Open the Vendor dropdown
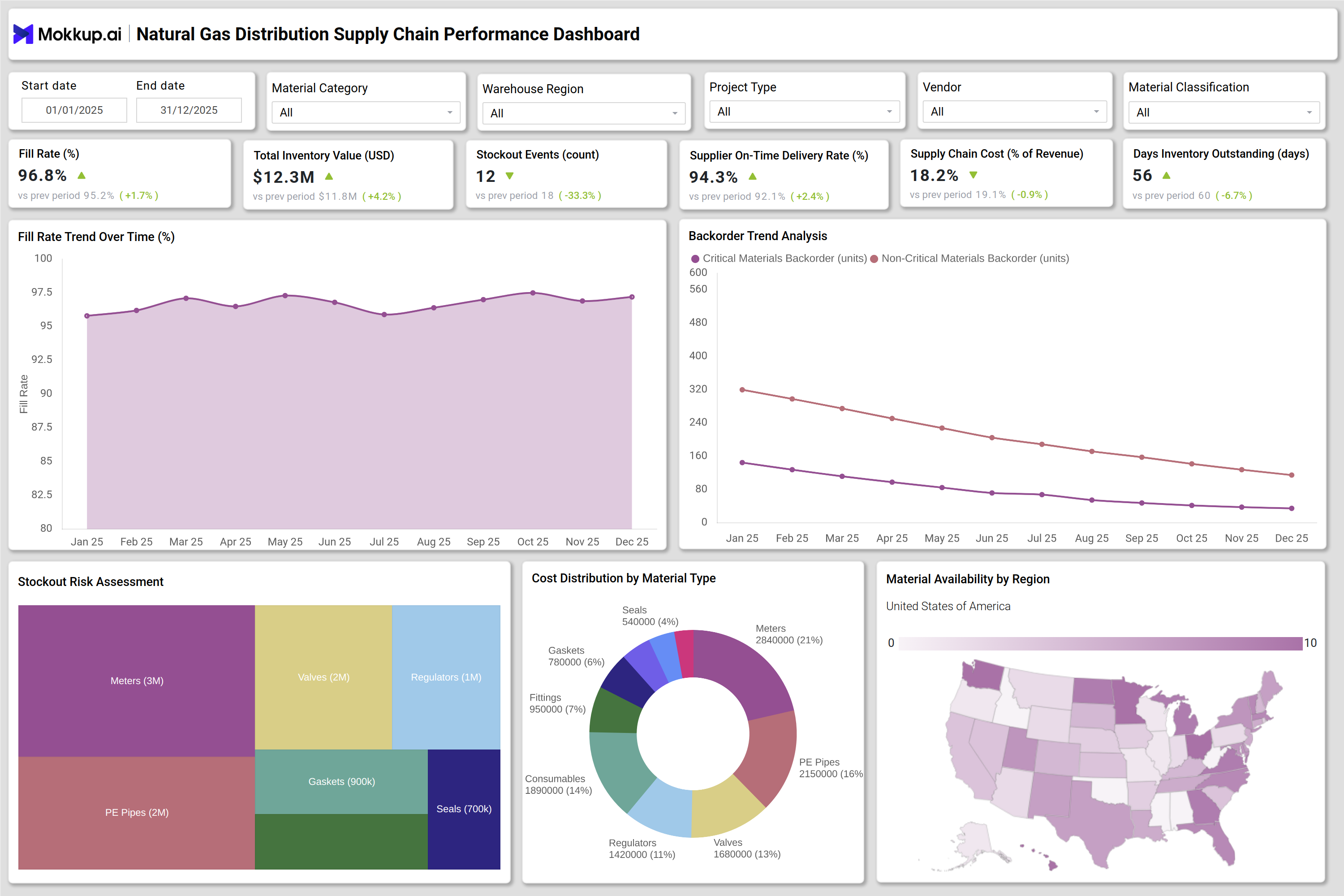Image resolution: width=1344 pixels, height=896 pixels. coord(1014,112)
